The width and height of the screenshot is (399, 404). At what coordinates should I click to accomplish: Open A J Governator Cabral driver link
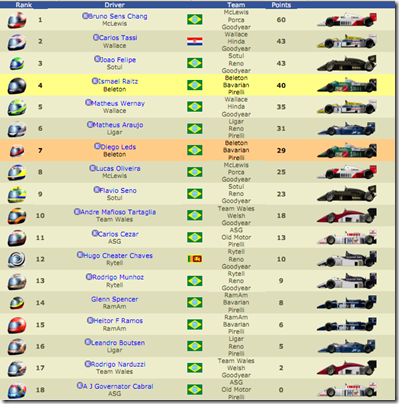point(118,386)
